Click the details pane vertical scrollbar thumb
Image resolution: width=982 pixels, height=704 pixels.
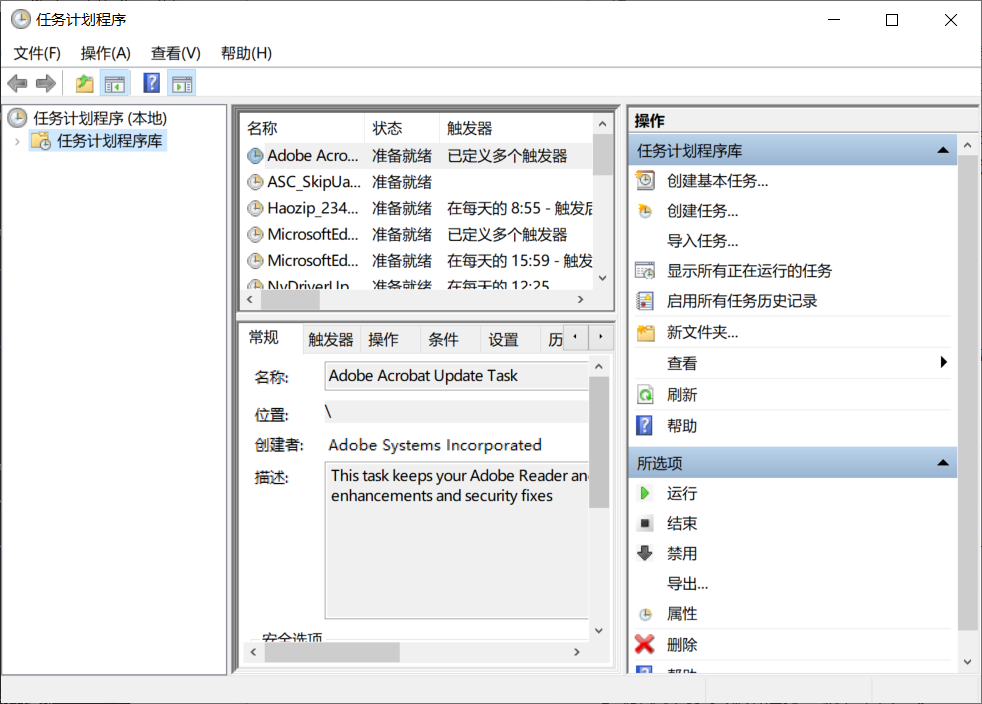point(599,442)
